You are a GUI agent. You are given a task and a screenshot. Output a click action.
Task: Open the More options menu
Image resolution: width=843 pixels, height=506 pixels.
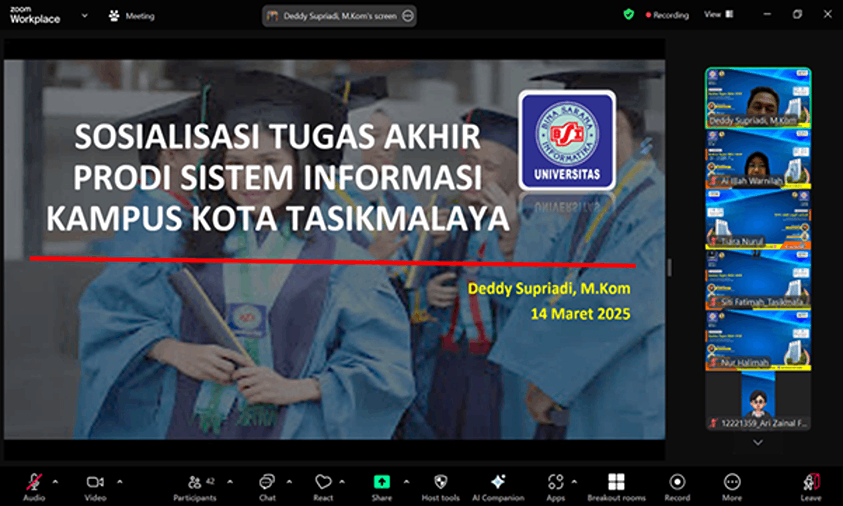point(732,482)
